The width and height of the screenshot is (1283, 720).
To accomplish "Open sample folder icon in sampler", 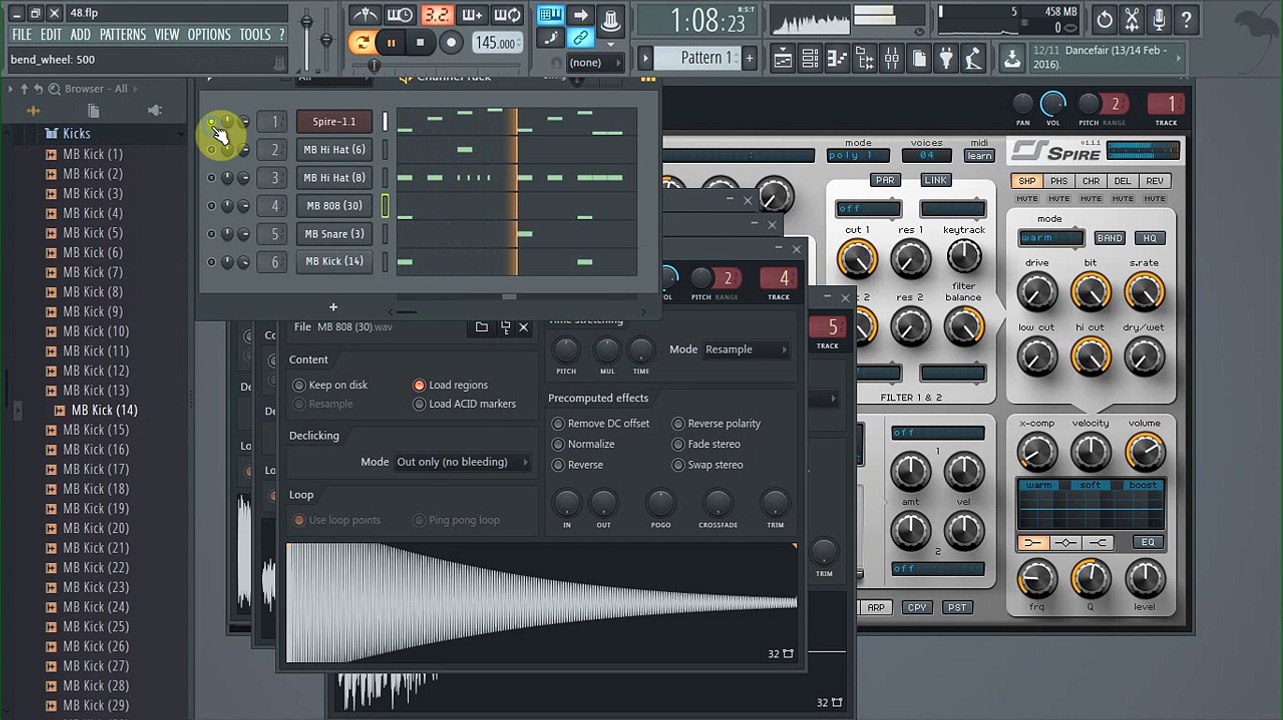I will click(481, 327).
